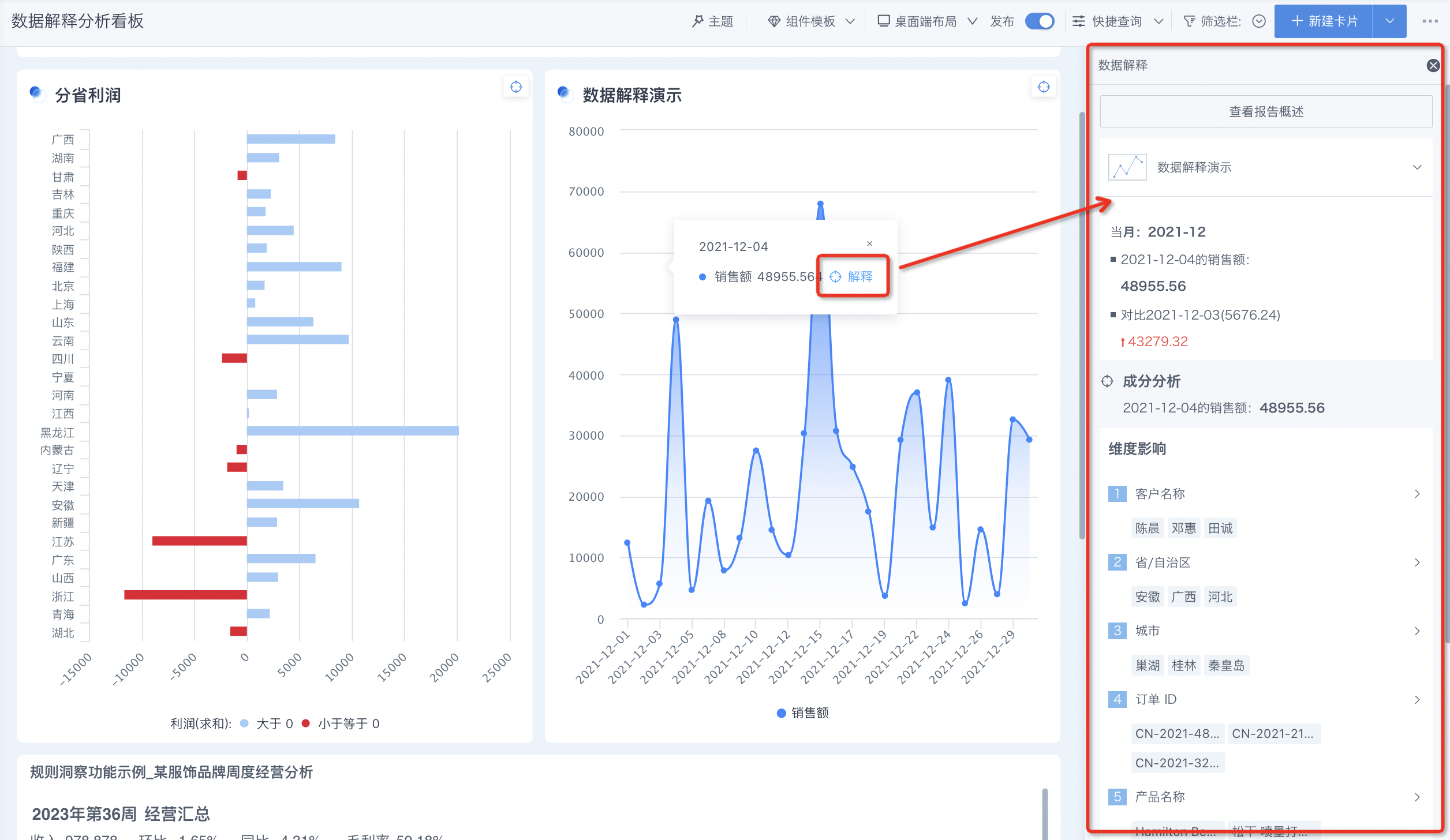Click the 浙江 negative profit bar
This screenshot has height=840, width=1450.
tap(185, 595)
